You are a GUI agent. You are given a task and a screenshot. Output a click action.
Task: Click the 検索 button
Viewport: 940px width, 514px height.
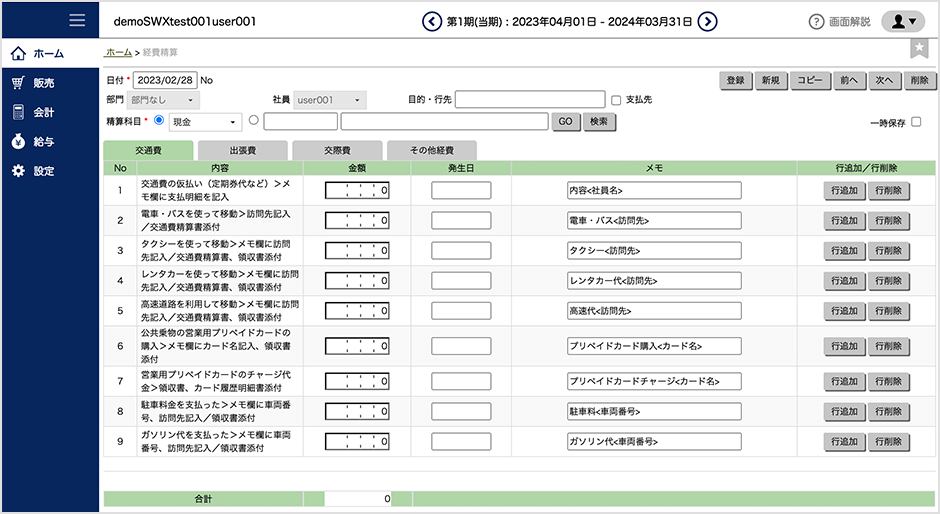(x=599, y=121)
